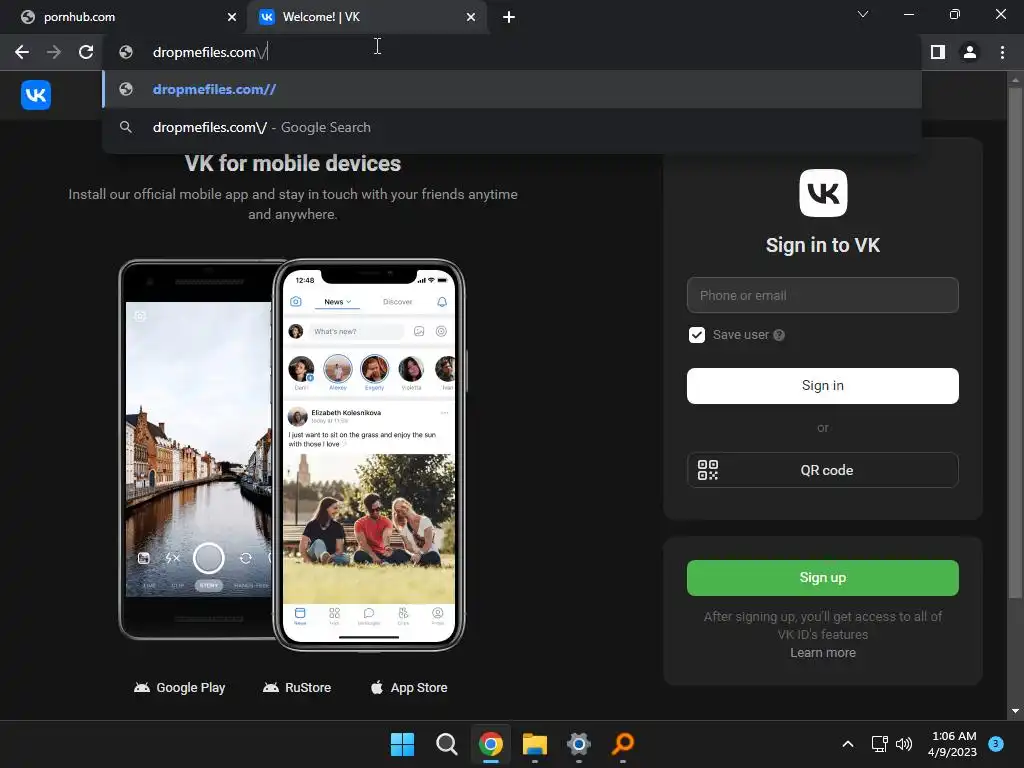
Task: Click the Sign in to VK heading
Action: coord(823,246)
